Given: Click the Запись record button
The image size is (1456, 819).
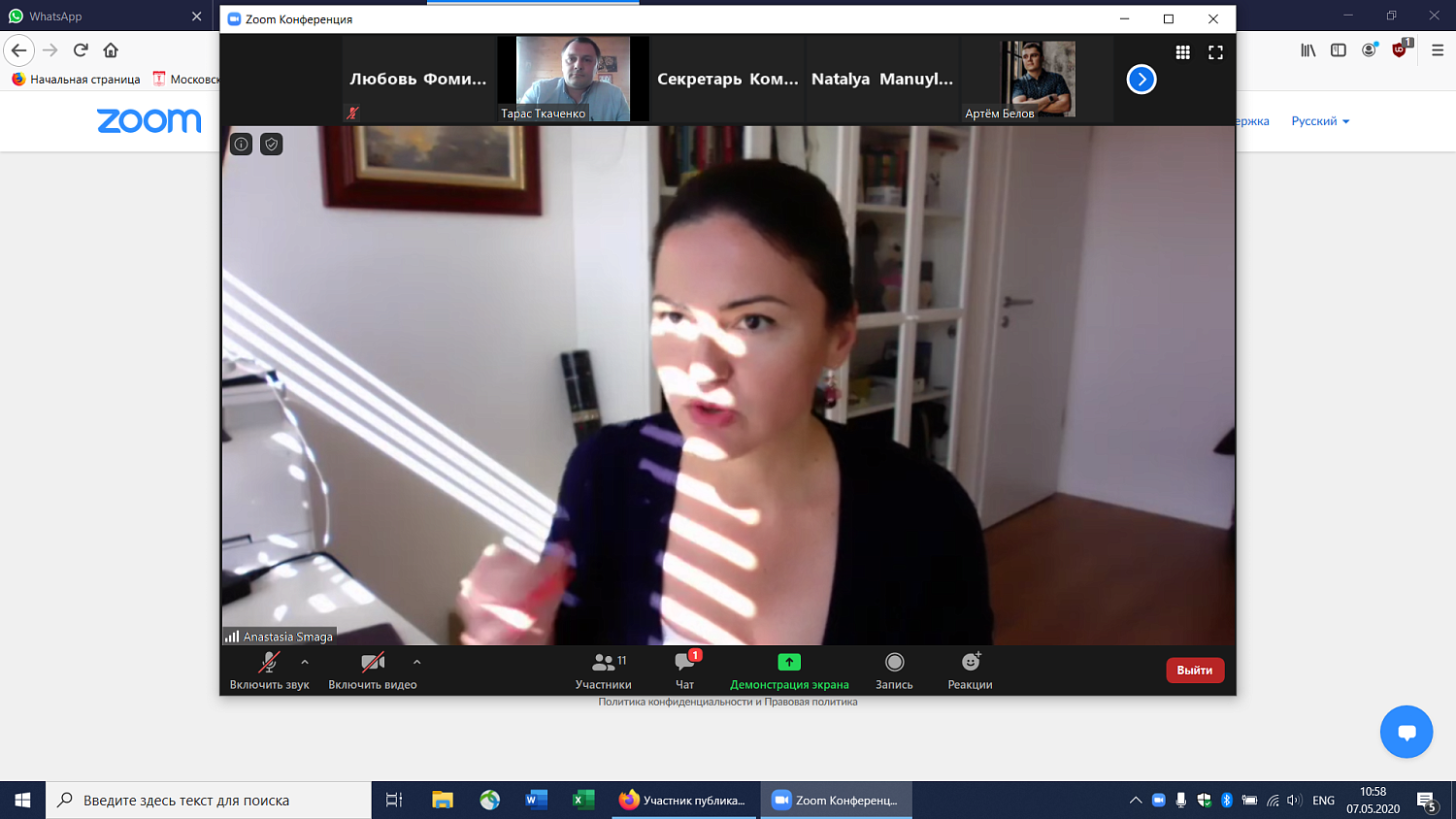Looking at the screenshot, I should coord(894,671).
